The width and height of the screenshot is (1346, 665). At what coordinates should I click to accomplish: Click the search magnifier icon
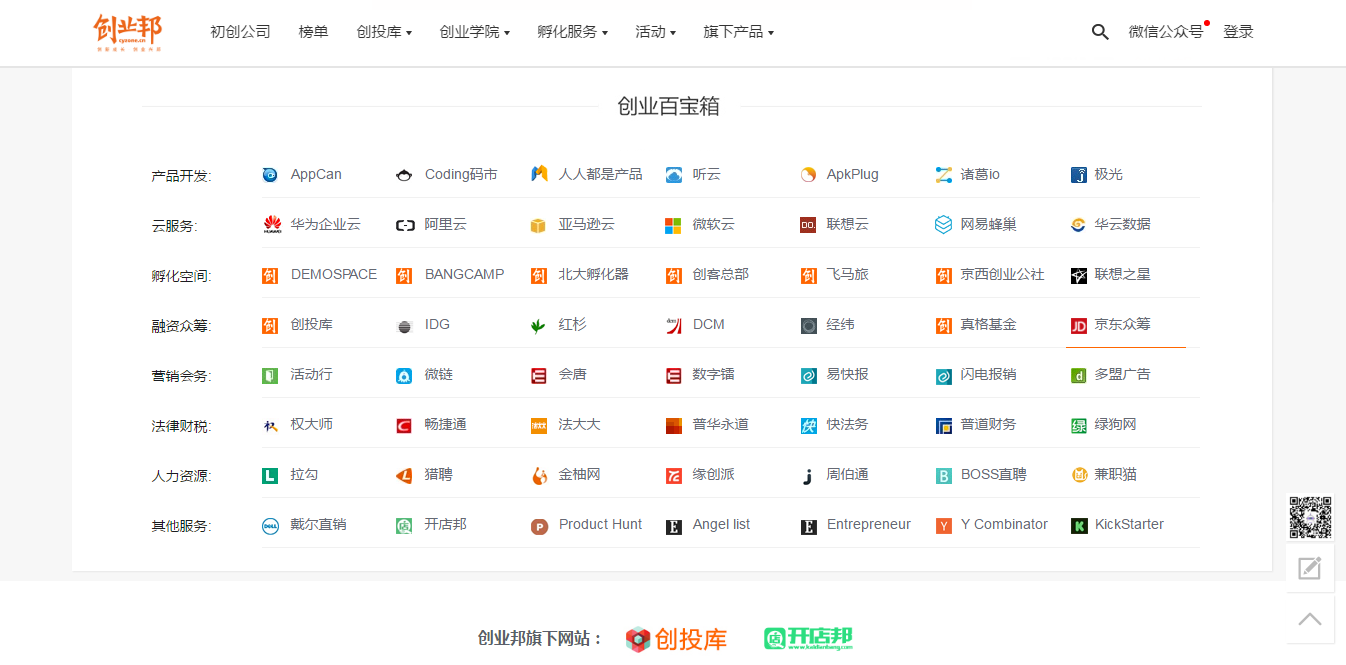(1100, 32)
